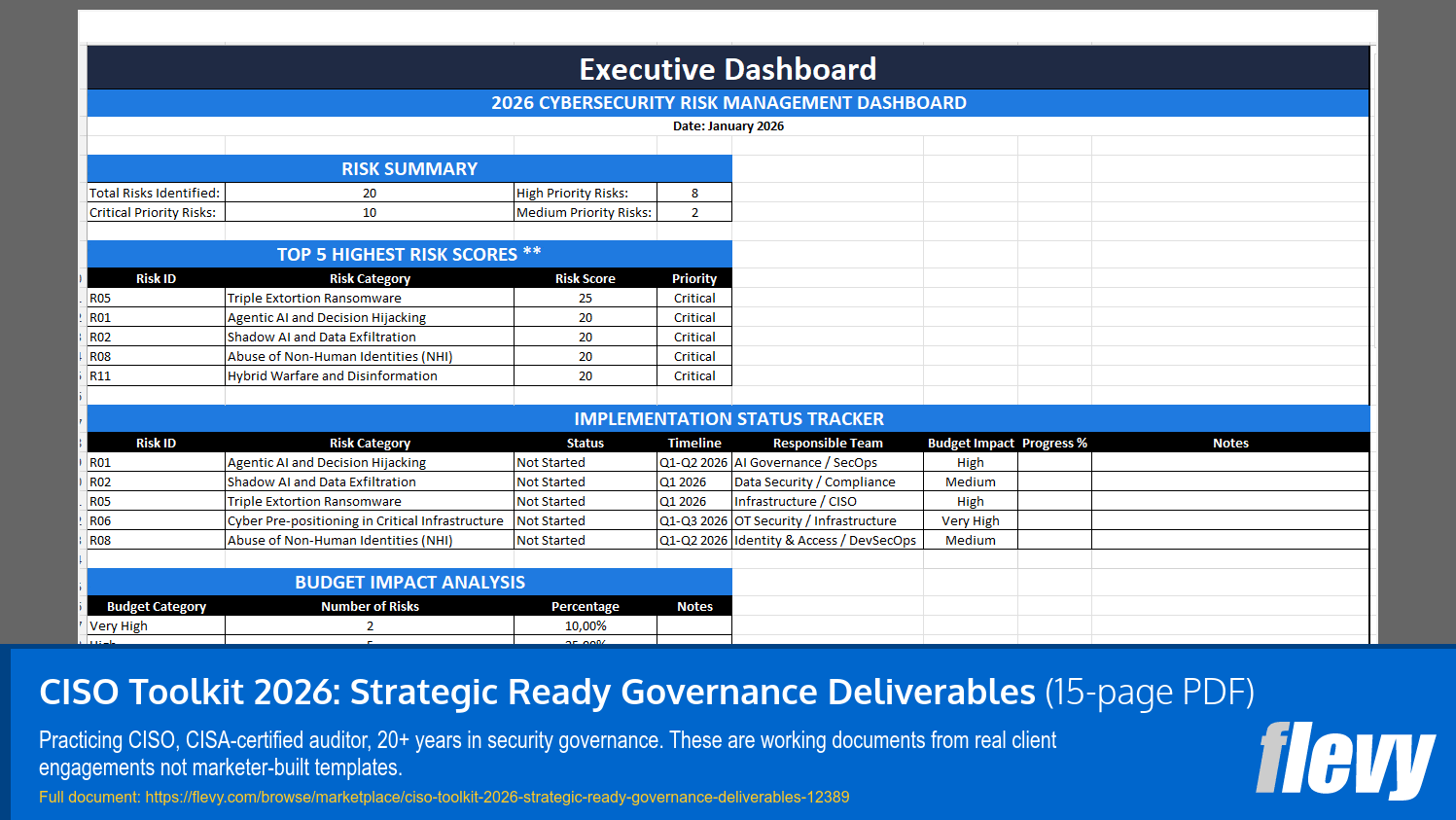Click the Total Risks Identified label

tap(156, 193)
